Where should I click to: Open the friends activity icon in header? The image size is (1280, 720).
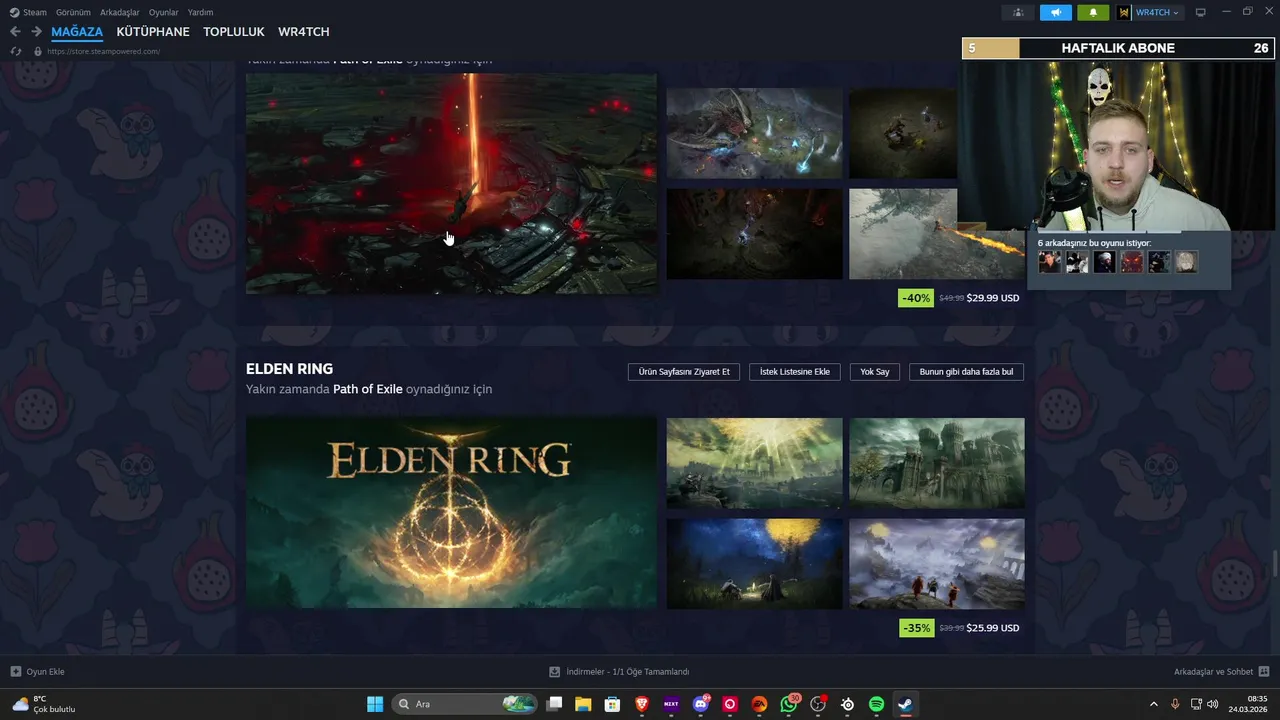[x=1018, y=12]
